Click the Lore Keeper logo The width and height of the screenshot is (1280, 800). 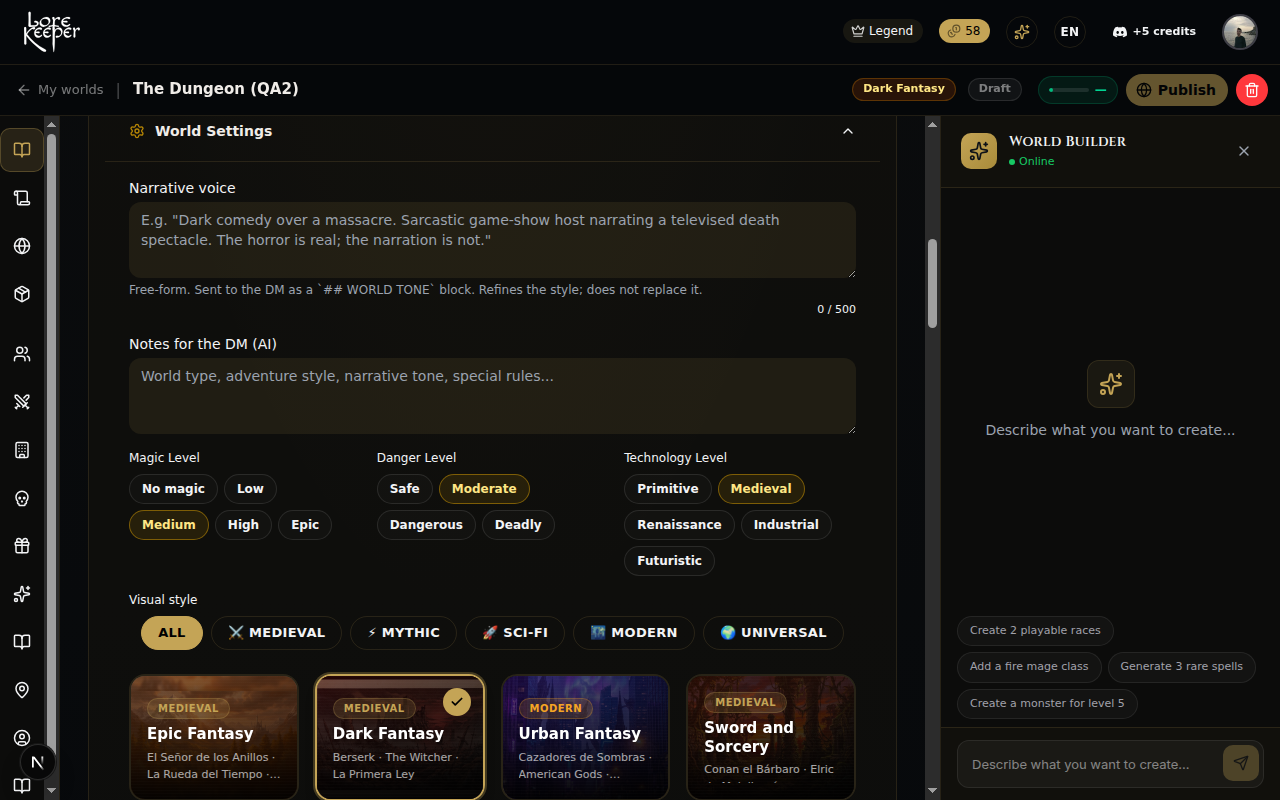[x=51, y=32]
